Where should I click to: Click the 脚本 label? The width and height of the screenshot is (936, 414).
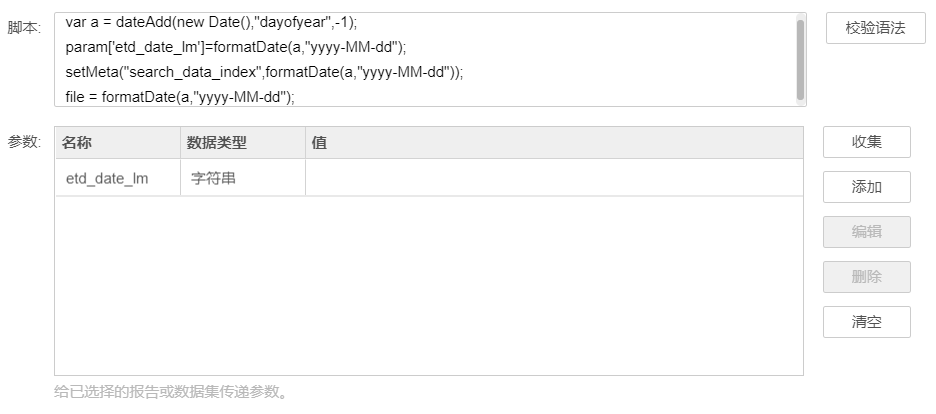pos(24,28)
